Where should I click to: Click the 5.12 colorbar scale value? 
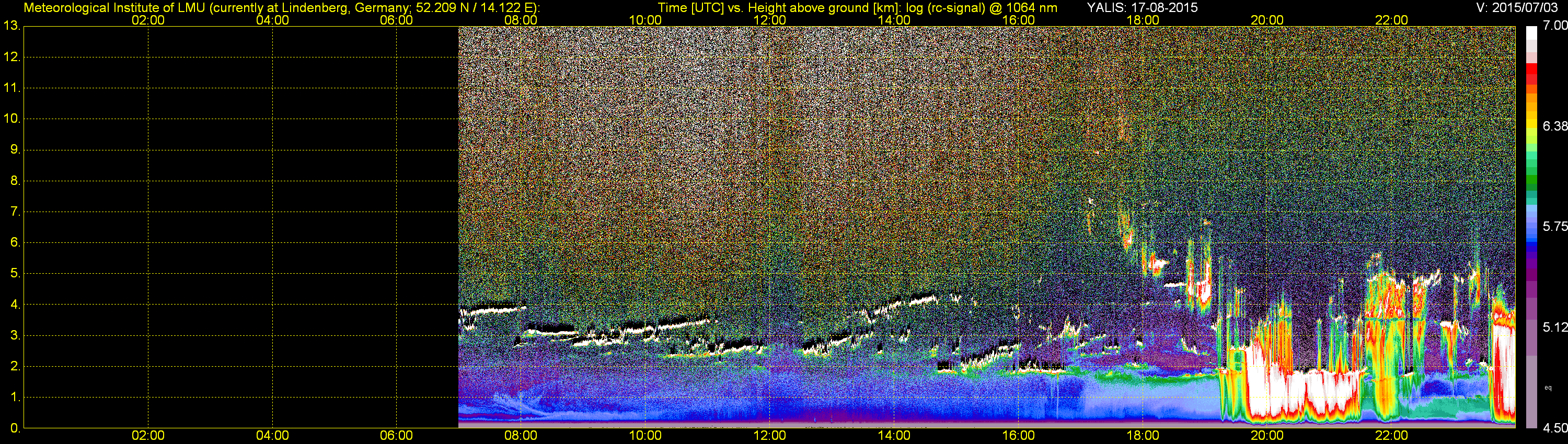click(x=1554, y=327)
